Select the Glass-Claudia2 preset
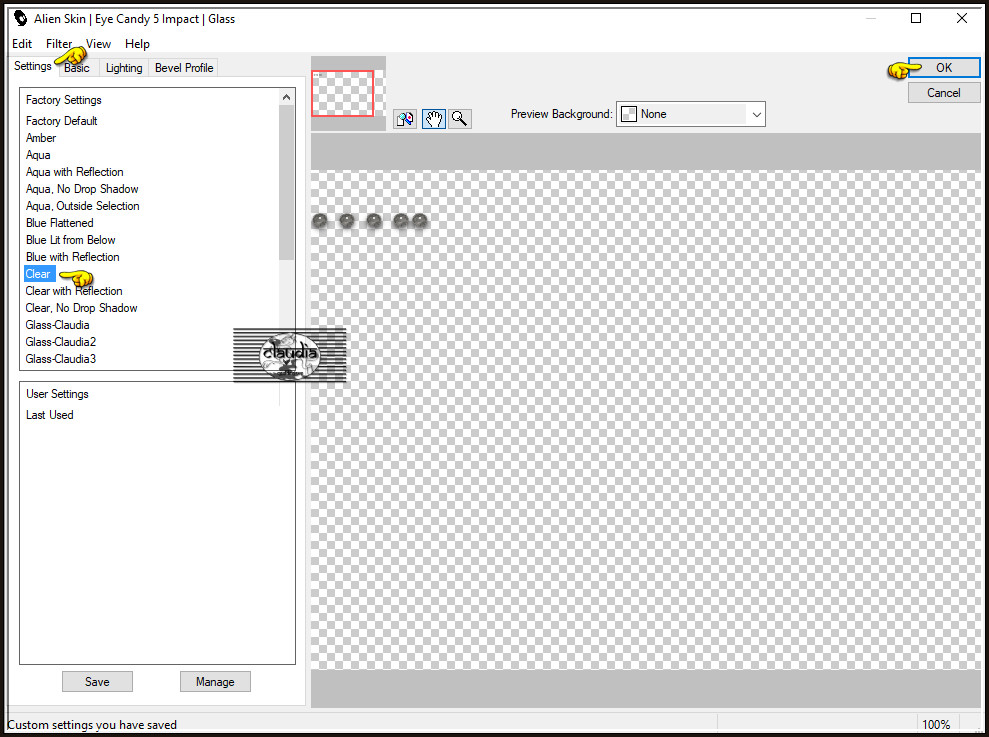 point(61,342)
